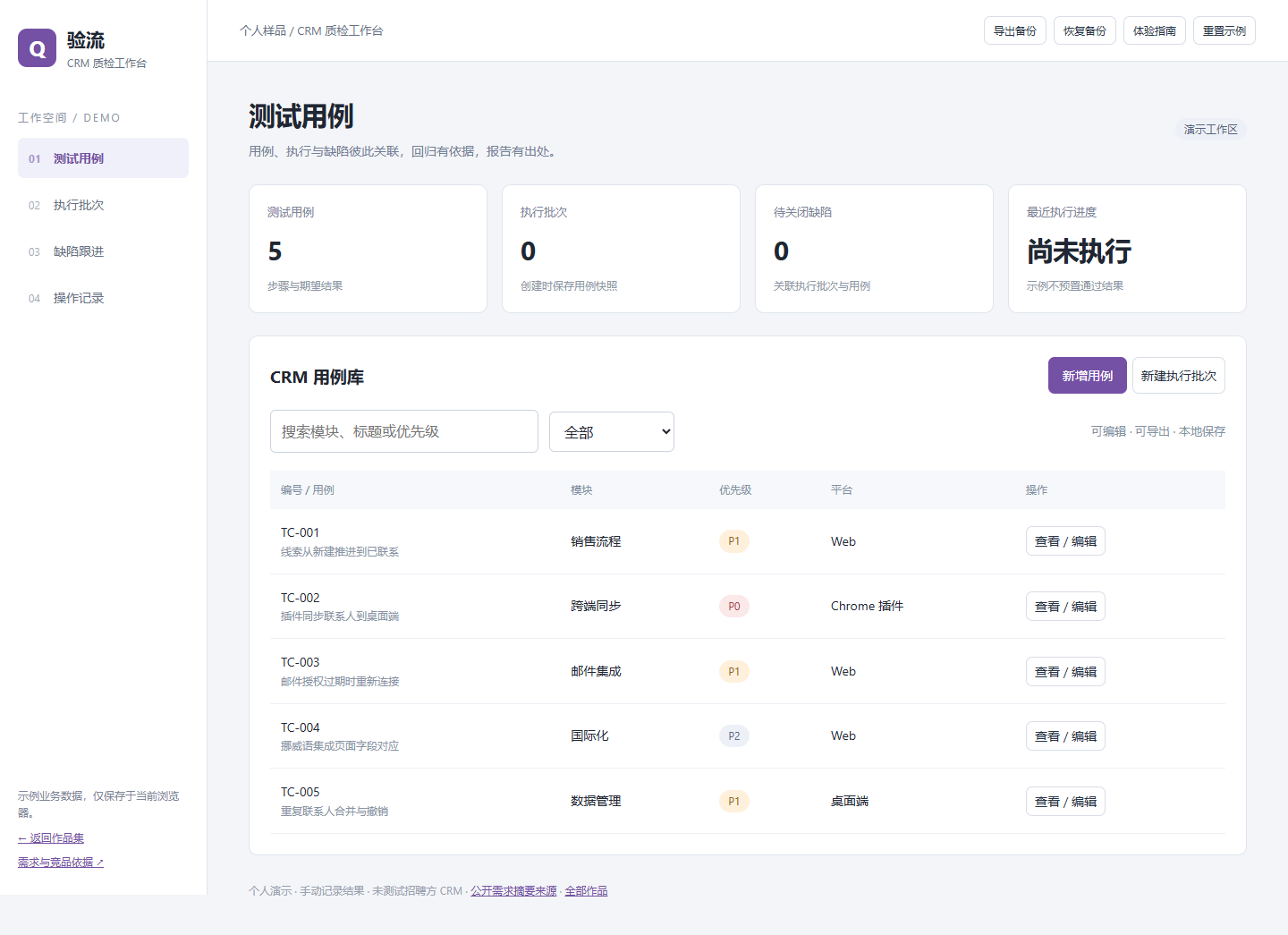Open the 全部作品 footer link
This screenshot has width=1288, height=935.
pos(586,891)
